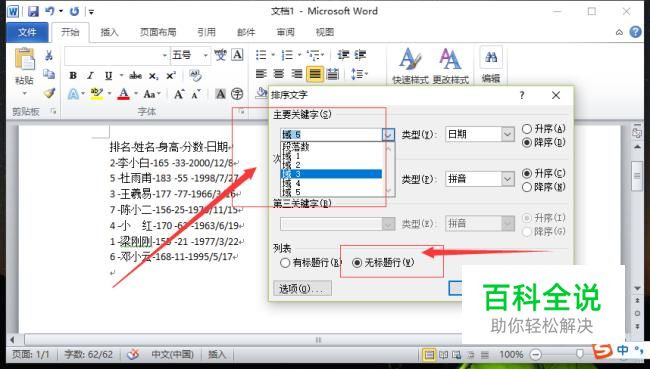The width and height of the screenshot is (650, 369).
Task: Open 选项(O)... sort options button
Action: [302, 289]
